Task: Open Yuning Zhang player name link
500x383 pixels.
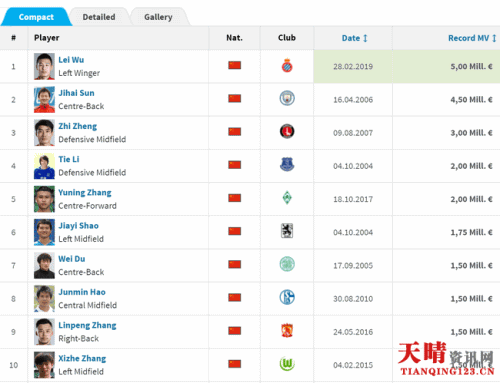Action: coord(85,192)
